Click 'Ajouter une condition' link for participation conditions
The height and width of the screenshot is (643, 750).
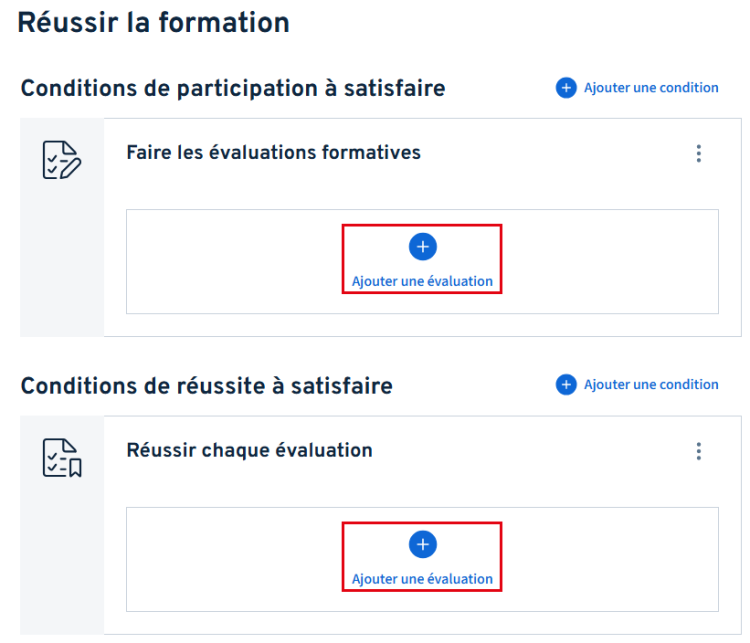(651, 88)
